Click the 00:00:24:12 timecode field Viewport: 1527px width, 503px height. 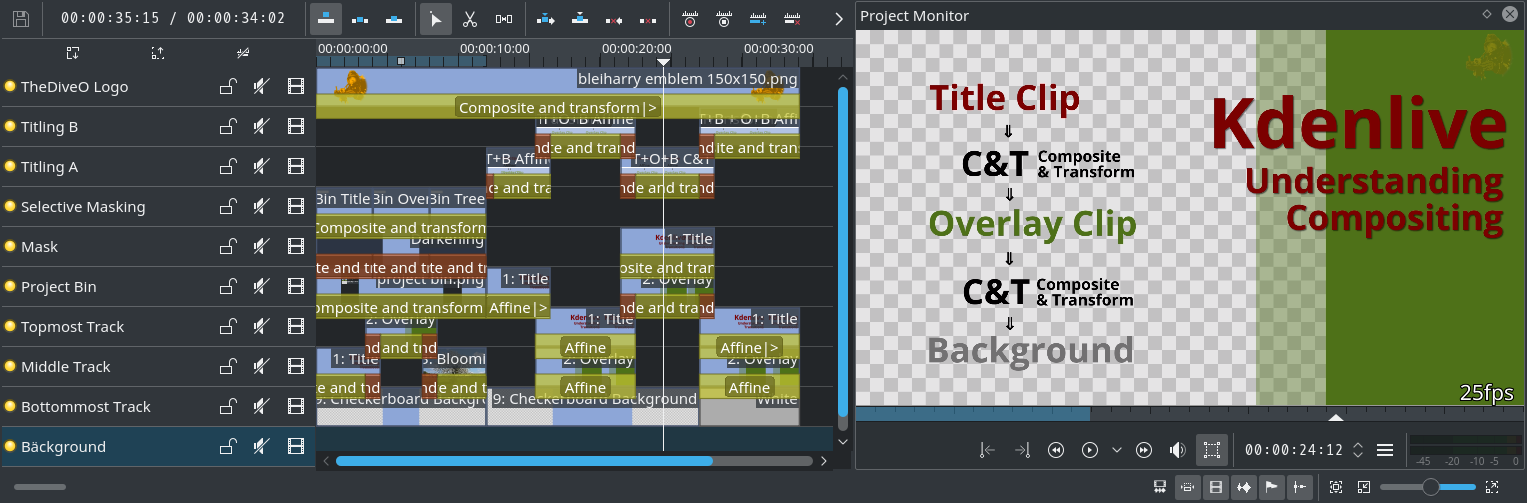1294,450
